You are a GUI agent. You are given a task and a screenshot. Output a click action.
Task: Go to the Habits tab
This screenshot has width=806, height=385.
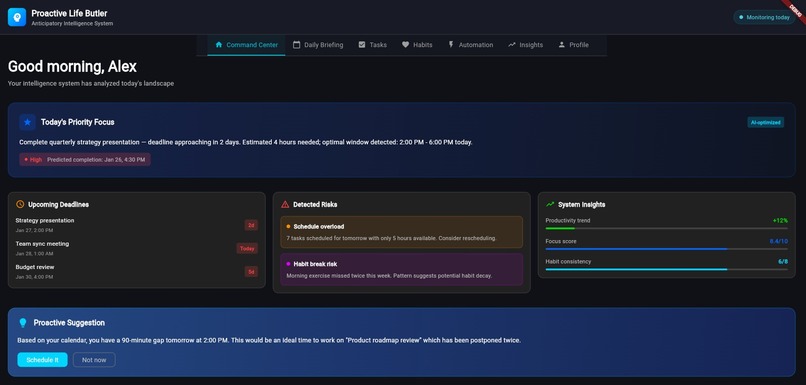point(417,45)
